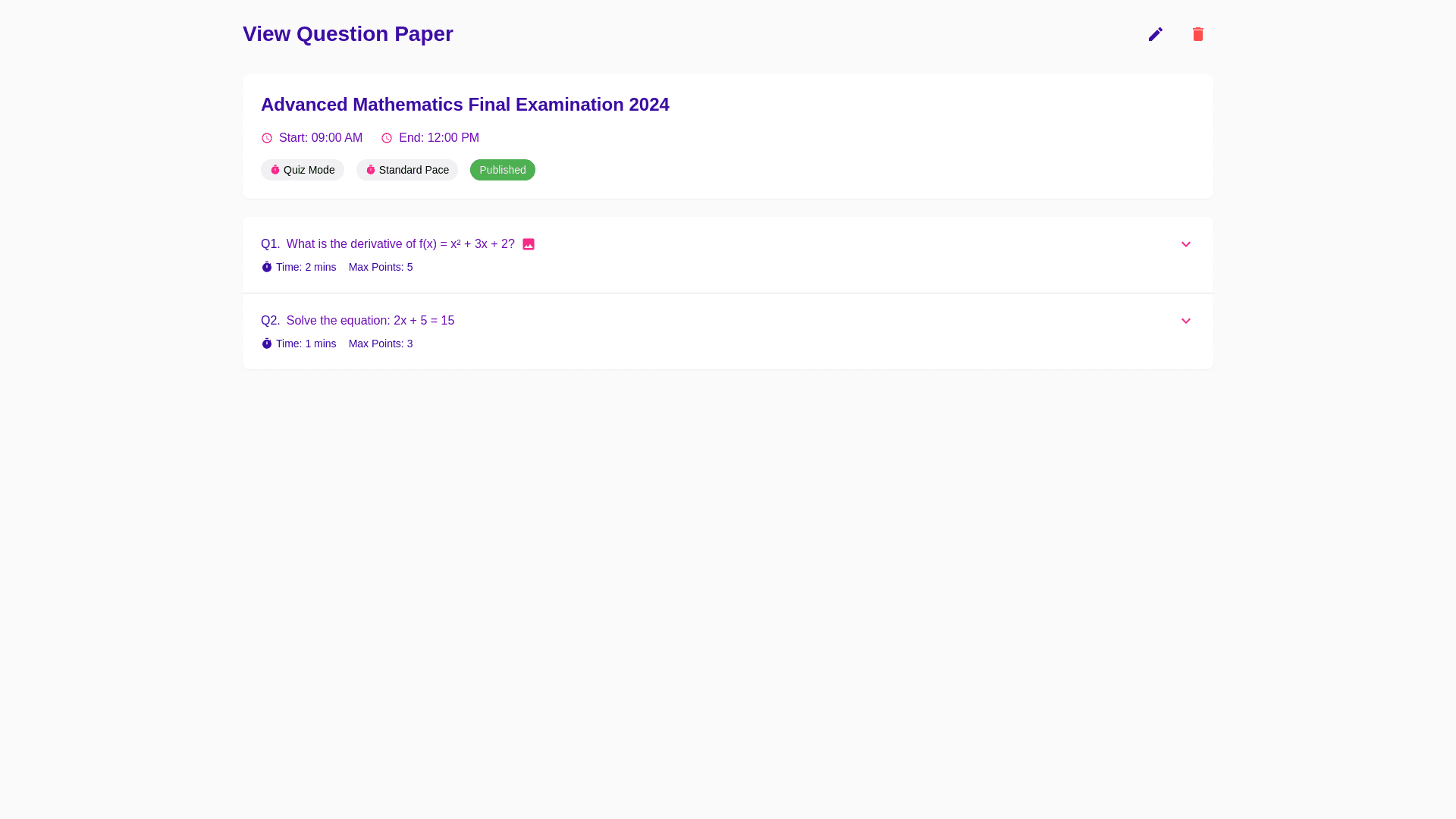The height and width of the screenshot is (819, 1456).
Task: Expand question 1 with its chevron
Action: coord(1185,244)
